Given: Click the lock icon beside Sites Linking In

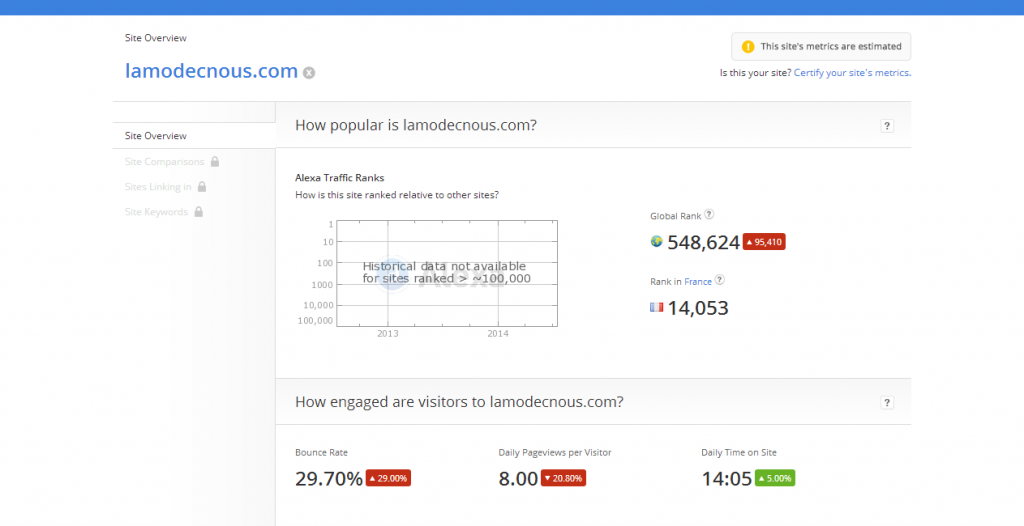Looking at the screenshot, I should pyautogui.click(x=202, y=186).
